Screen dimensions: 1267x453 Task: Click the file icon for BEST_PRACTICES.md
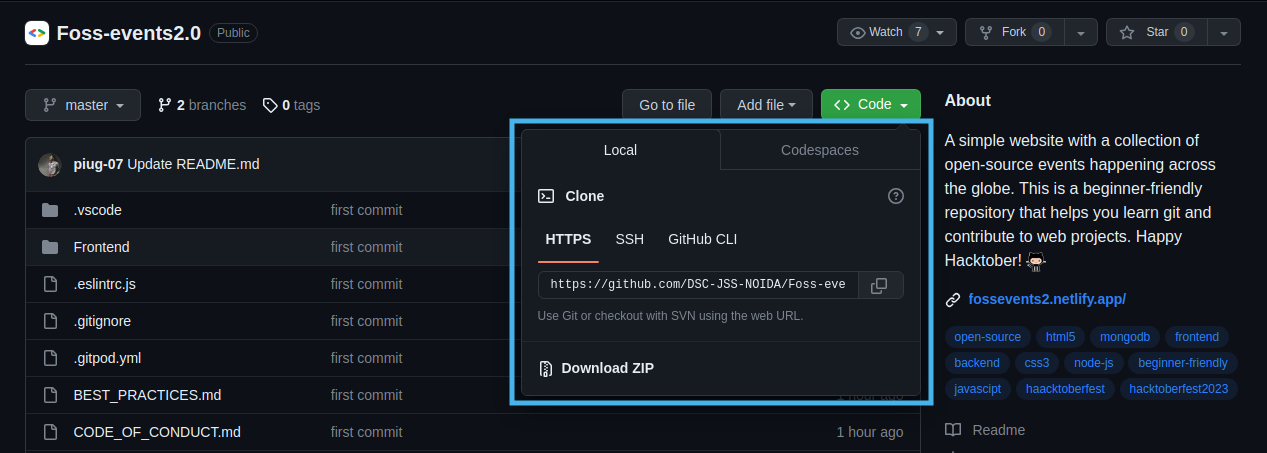coord(50,395)
